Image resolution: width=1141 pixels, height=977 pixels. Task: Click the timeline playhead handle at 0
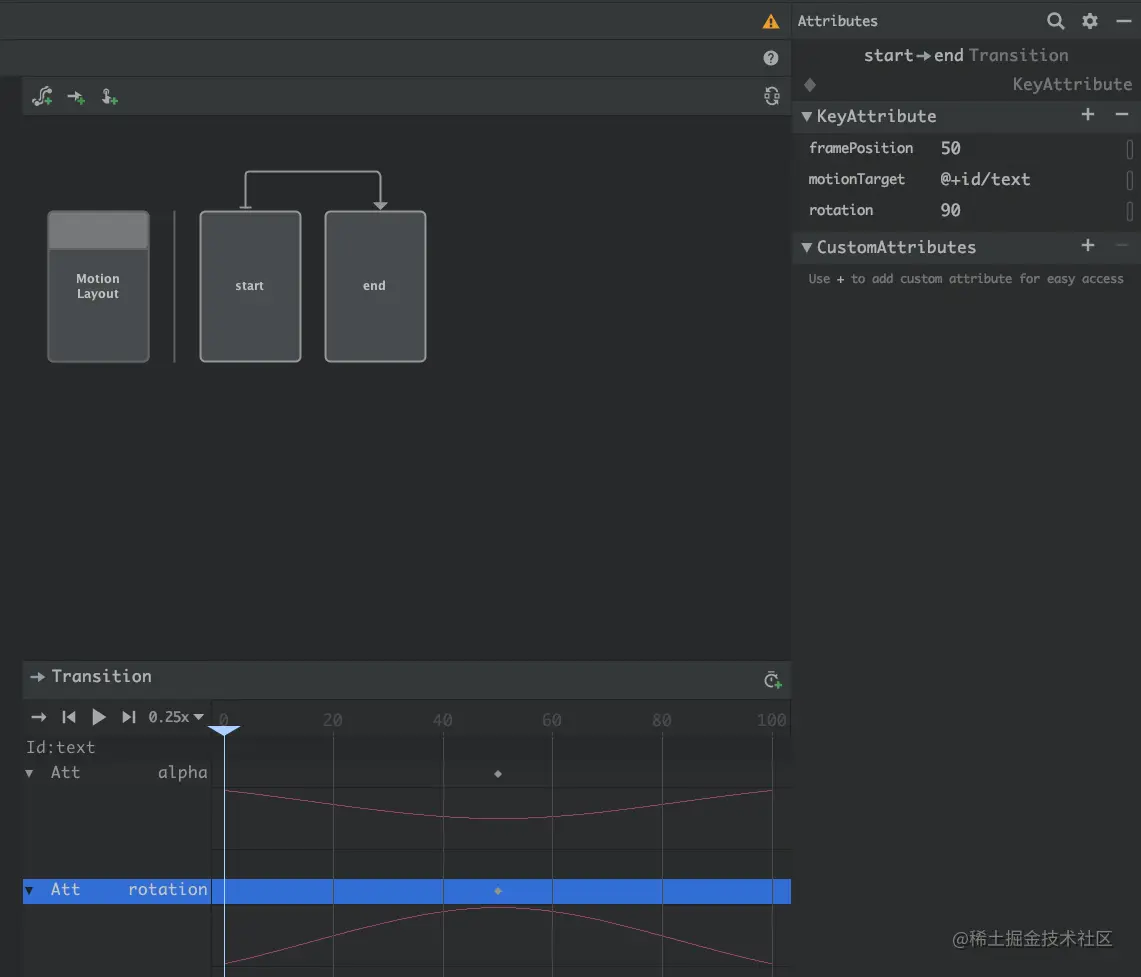coord(224,730)
